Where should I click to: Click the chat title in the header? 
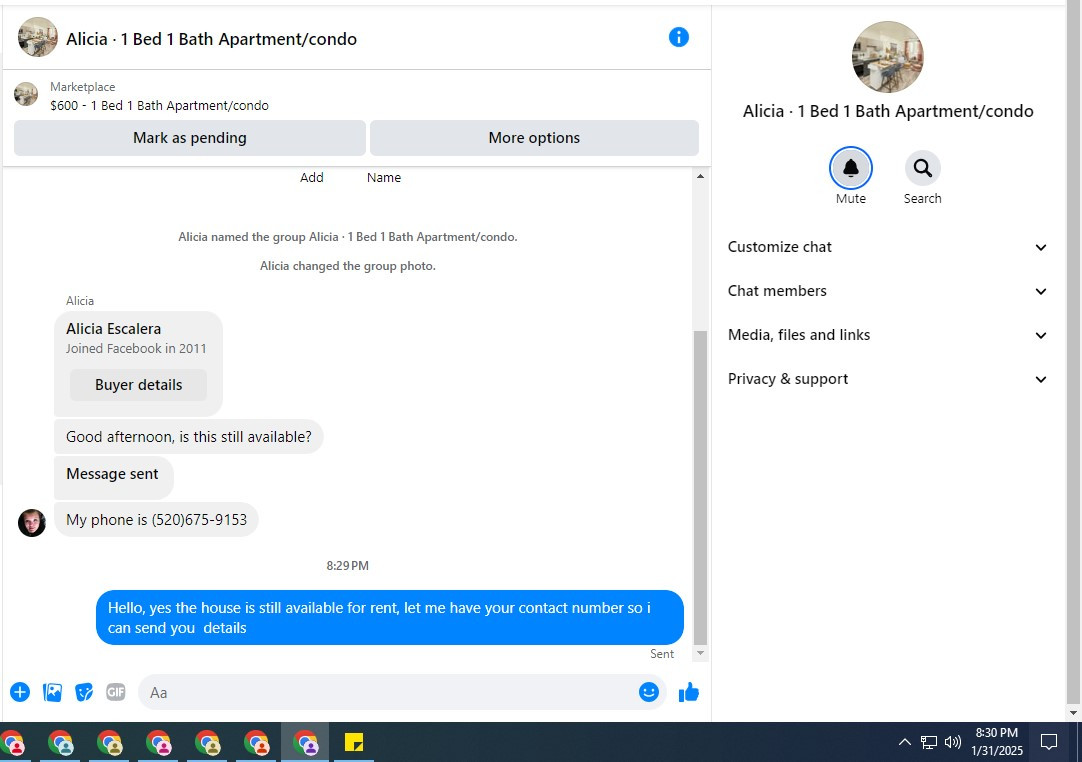click(x=211, y=39)
